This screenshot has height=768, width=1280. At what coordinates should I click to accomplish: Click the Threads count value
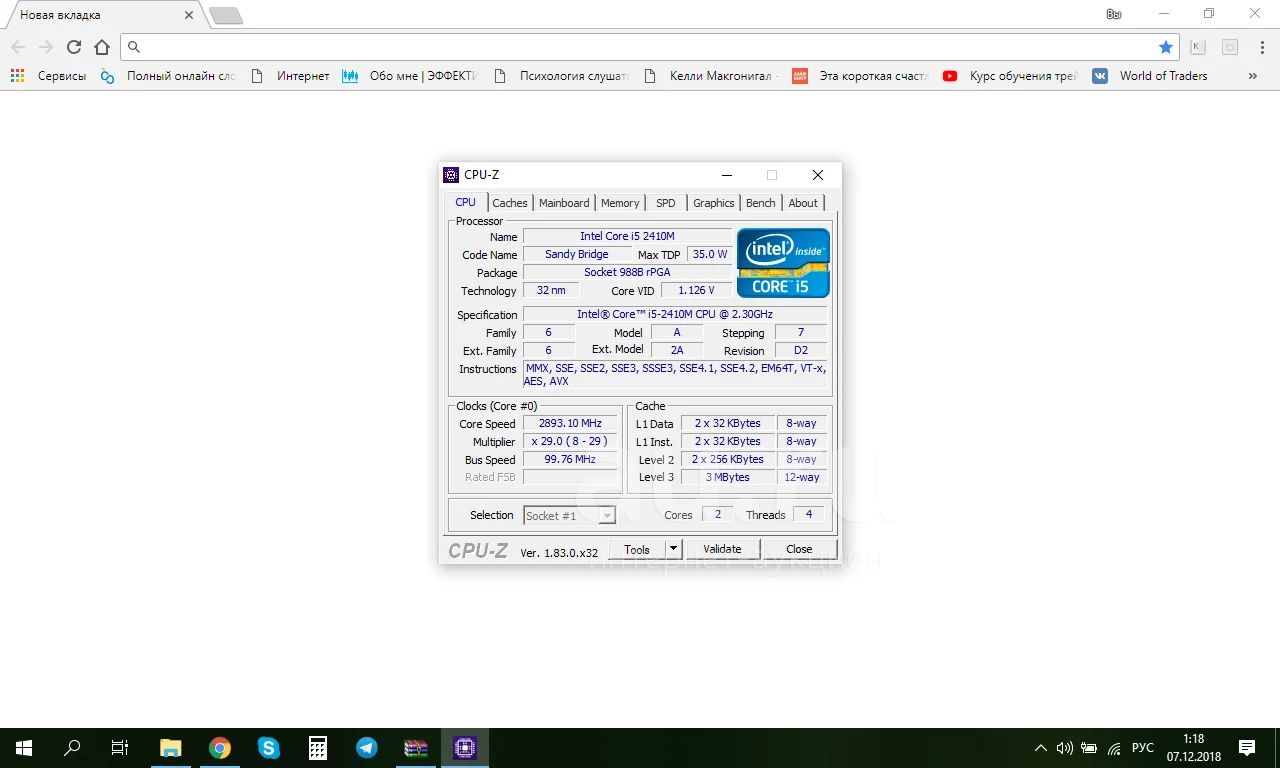[809, 515]
